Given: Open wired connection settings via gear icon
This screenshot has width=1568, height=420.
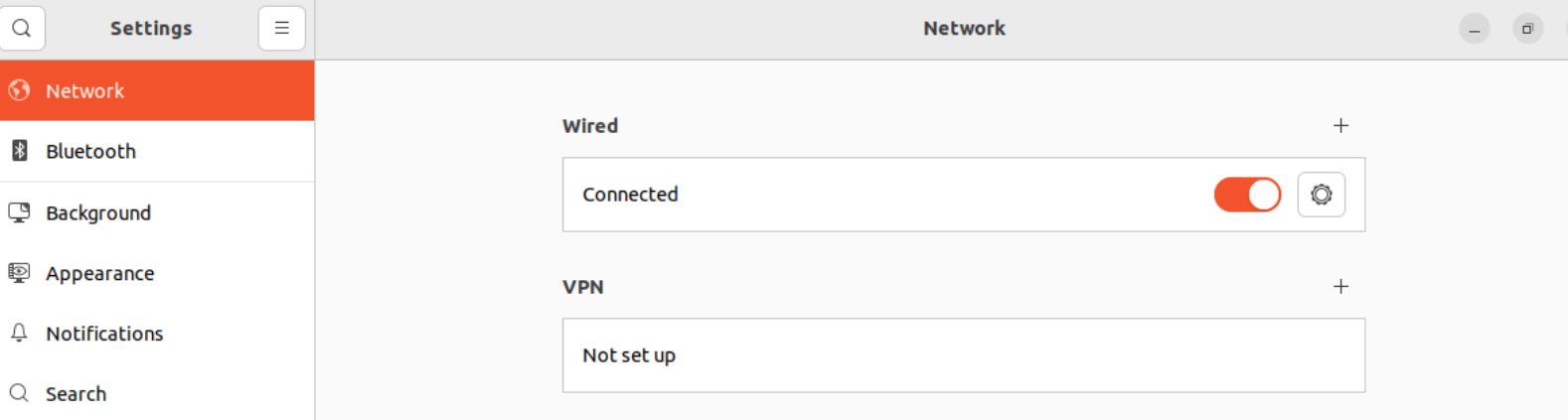Looking at the screenshot, I should coord(1321,195).
